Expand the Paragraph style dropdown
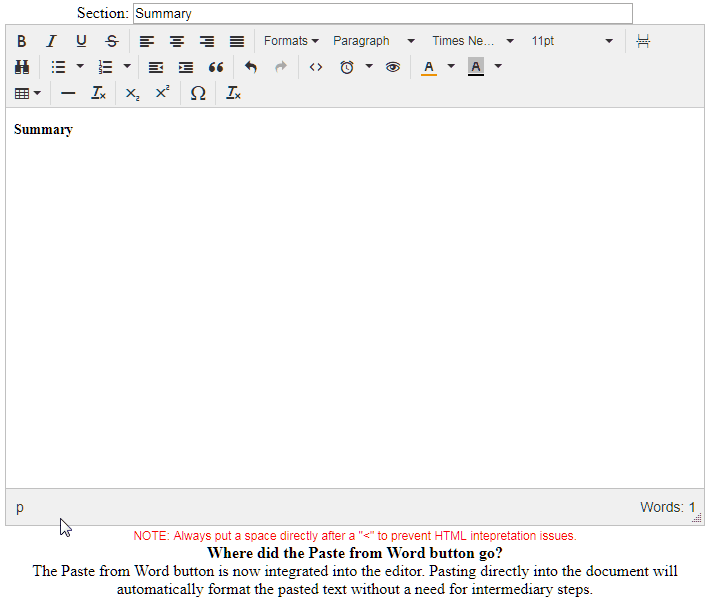Viewport: 718px width, 601px height. click(373, 41)
